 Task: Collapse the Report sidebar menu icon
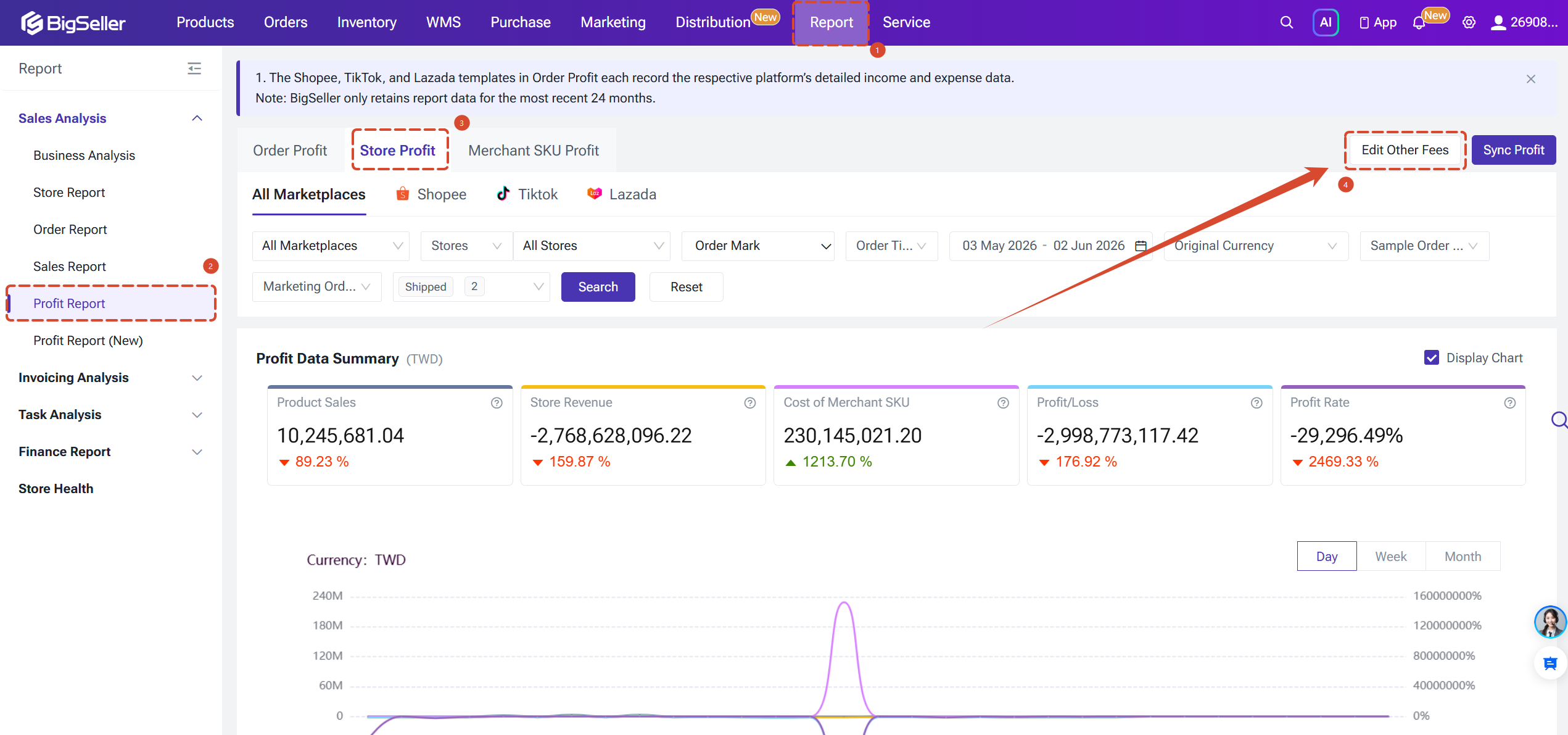[x=194, y=69]
